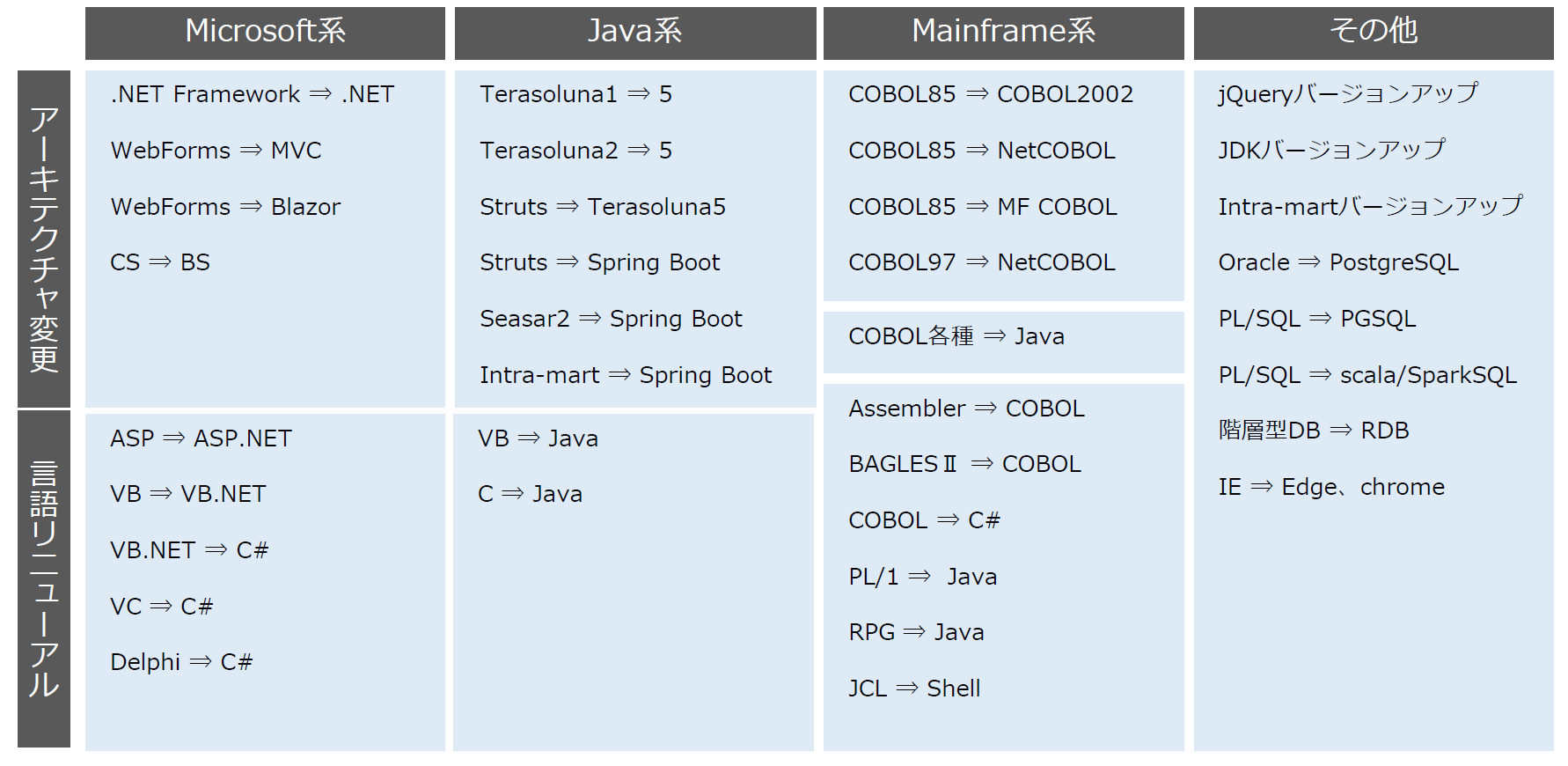Select the Java系 column header
1568x766 pixels.
(x=634, y=32)
